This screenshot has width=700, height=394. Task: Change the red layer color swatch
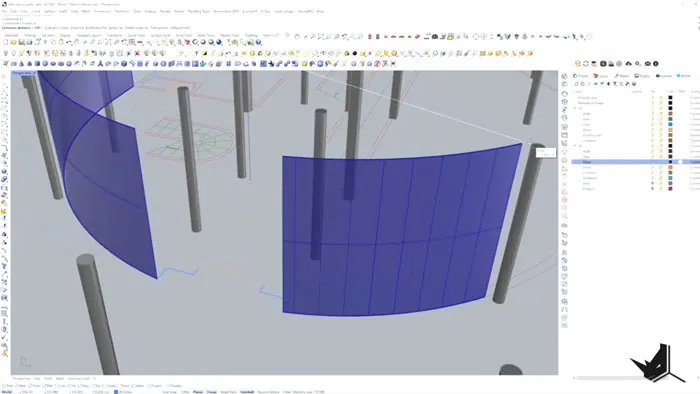tap(670, 114)
